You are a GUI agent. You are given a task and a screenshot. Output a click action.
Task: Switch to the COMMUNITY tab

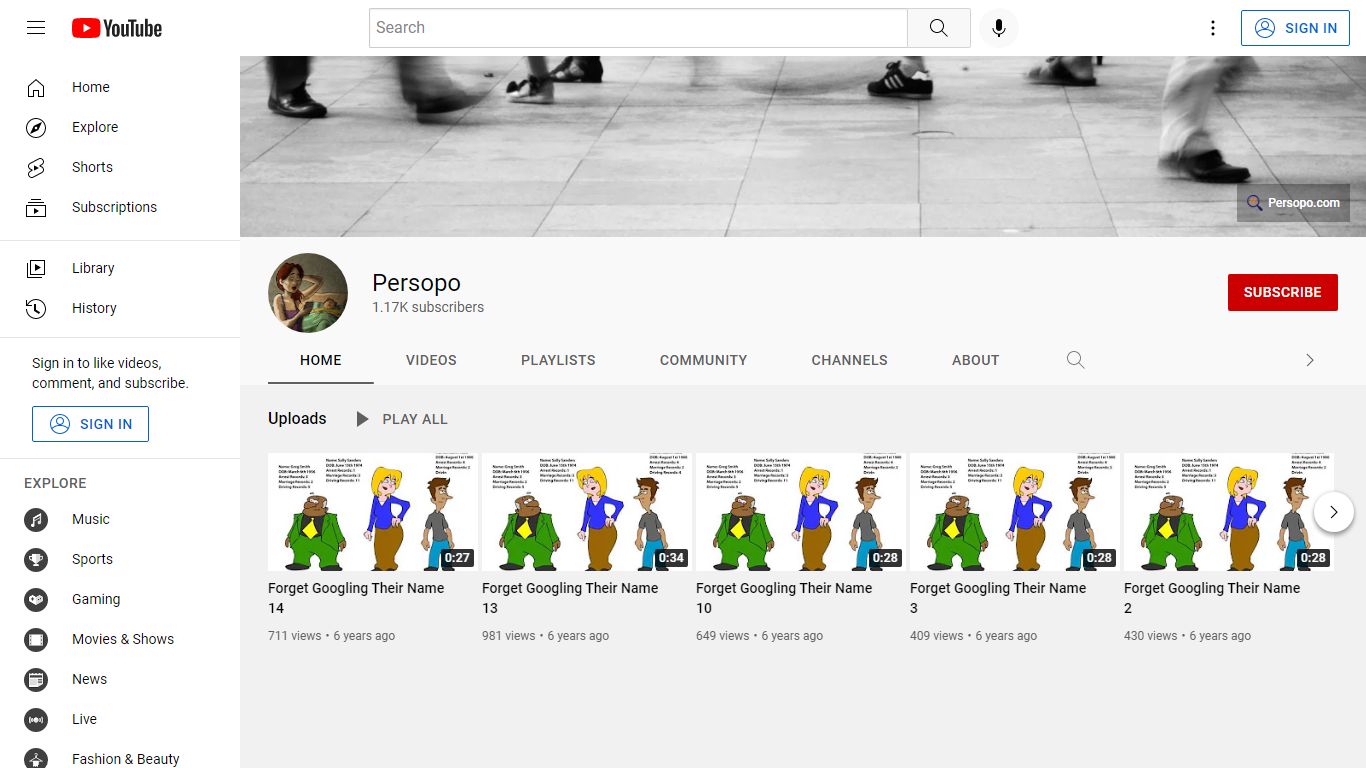(x=703, y=360)
